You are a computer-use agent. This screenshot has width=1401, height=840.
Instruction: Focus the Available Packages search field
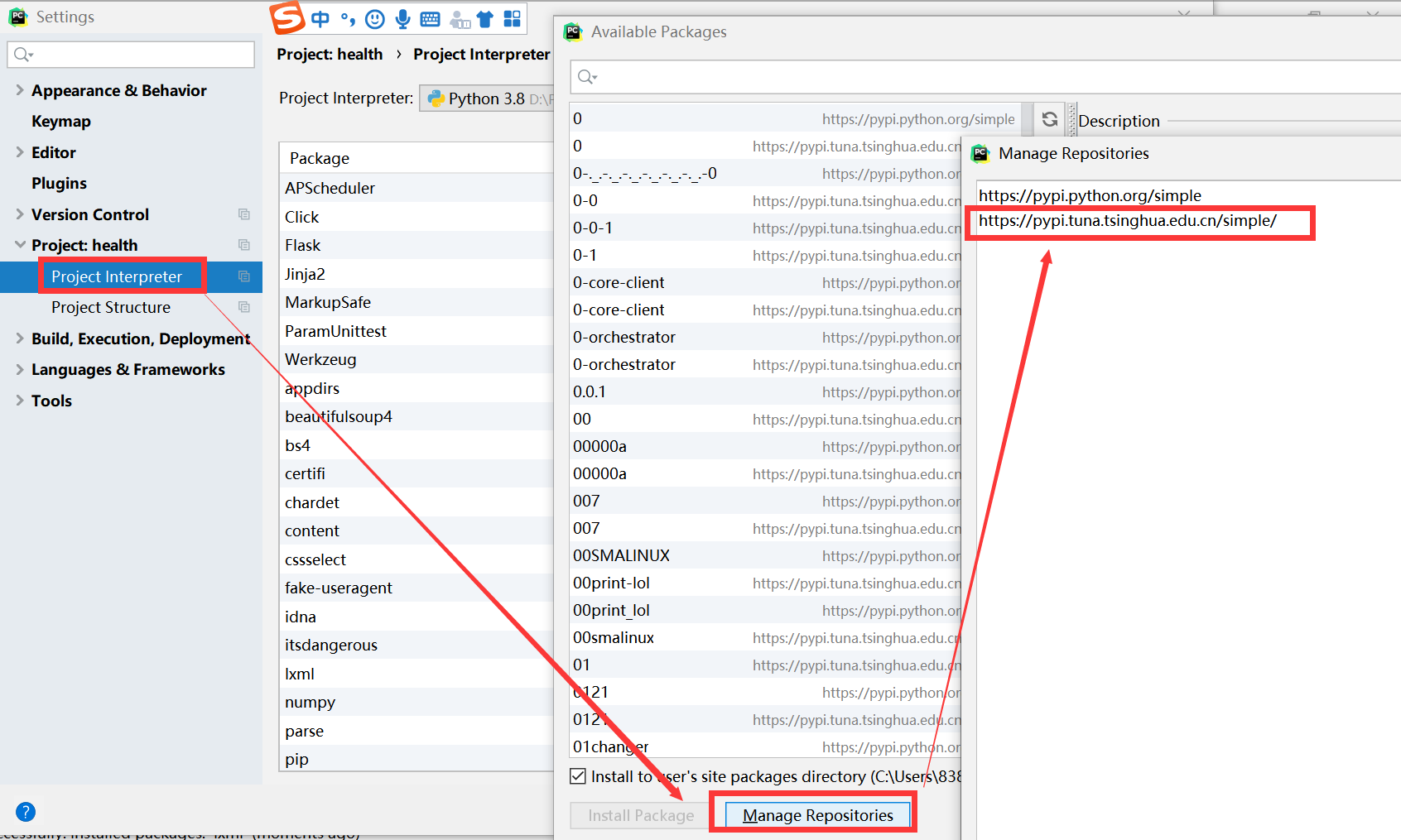pos(985,77)
